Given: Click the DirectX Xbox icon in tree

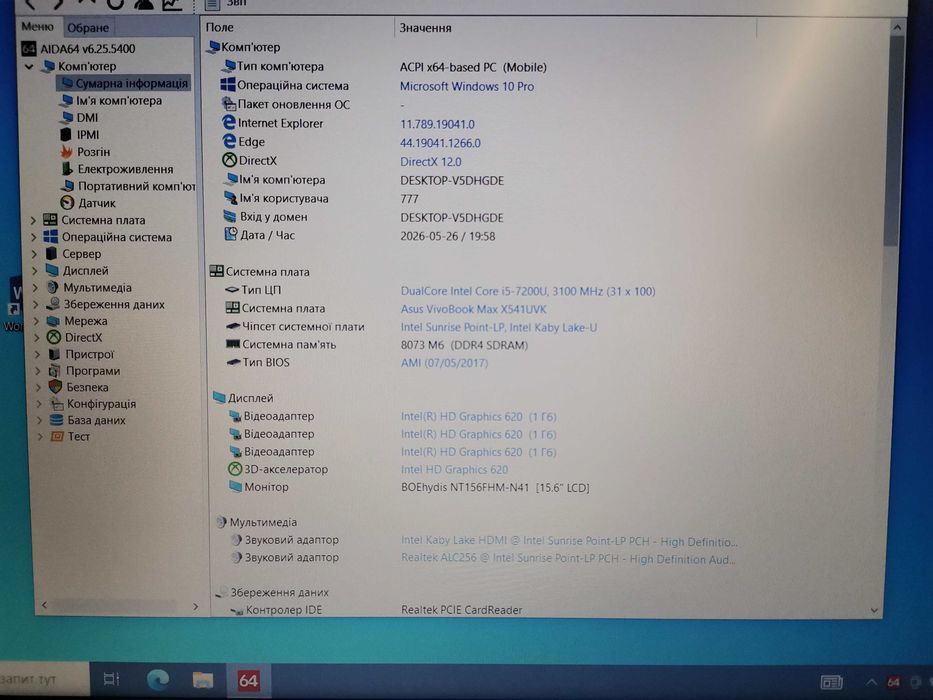Looking at the screenshot, I should click(x=54, y=337).
